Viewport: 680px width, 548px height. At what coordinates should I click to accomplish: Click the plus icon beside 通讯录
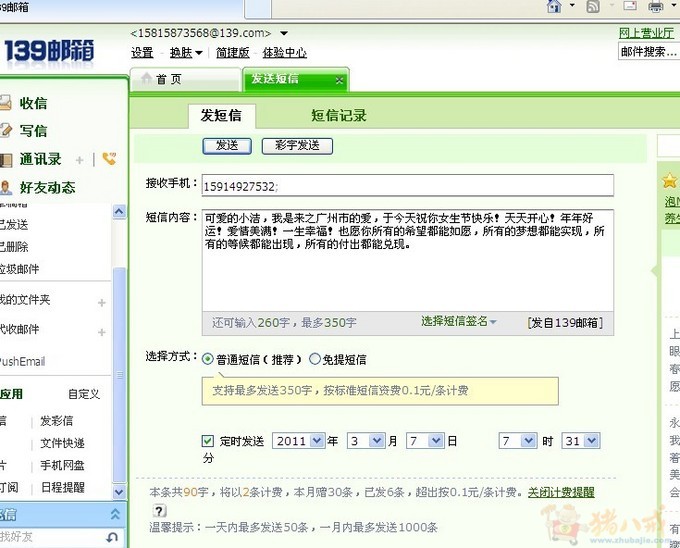pos(79,160)
